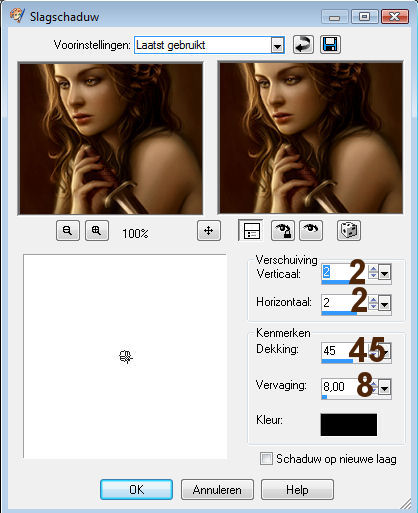Viewport: 418px width, 513px height.
Task: Confirm the drop shadow with OK
Action: 136,490
